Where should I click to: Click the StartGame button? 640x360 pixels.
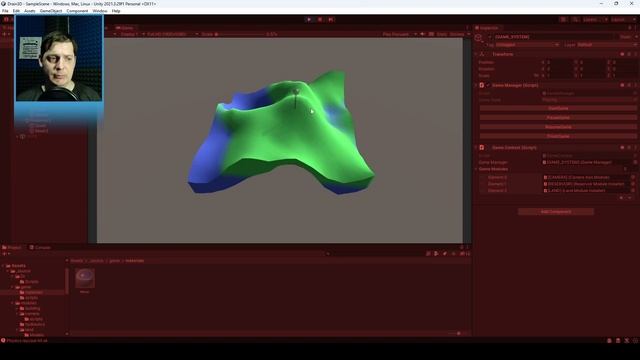point(558,108)
